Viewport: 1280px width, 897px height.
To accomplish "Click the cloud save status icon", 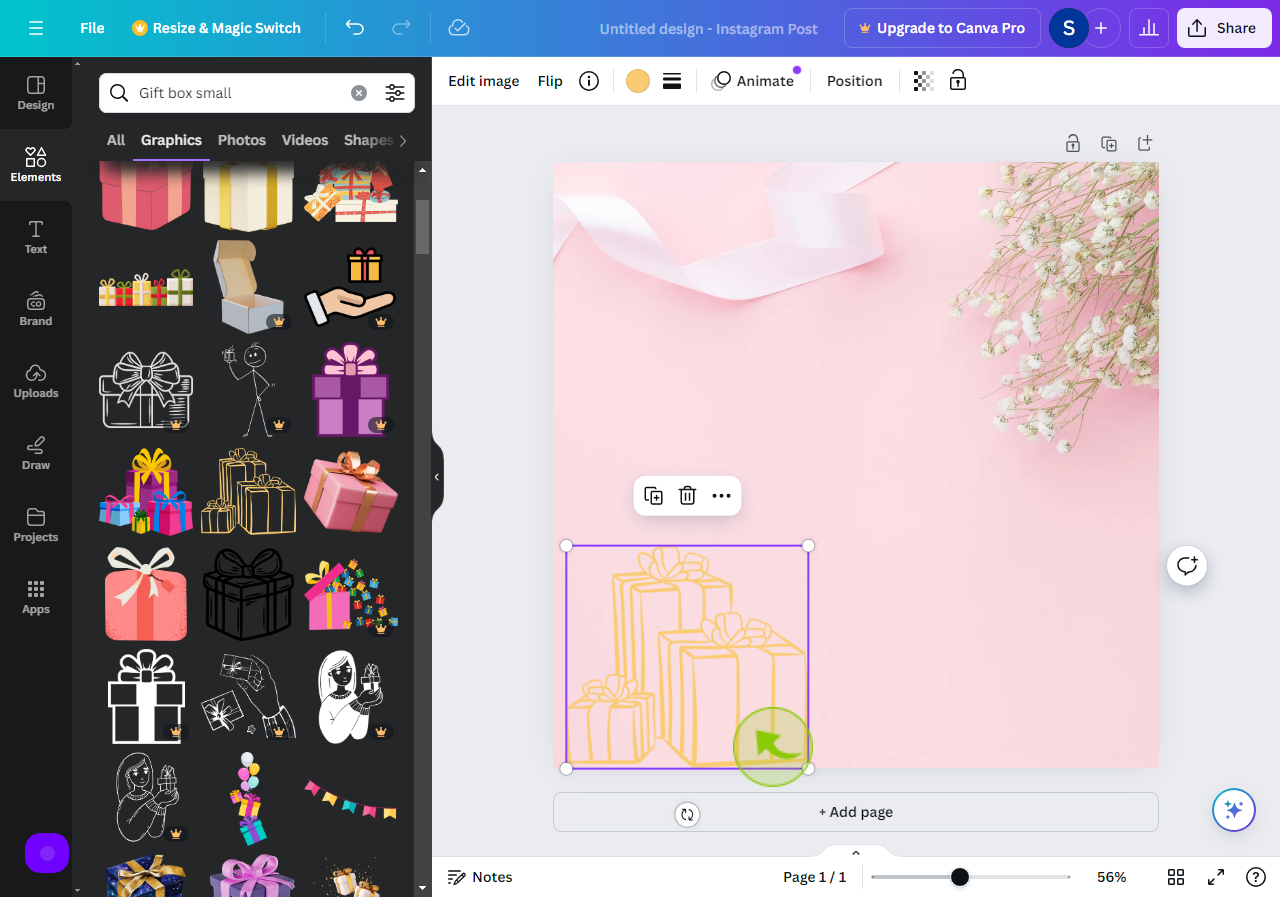I will point(459,28).
